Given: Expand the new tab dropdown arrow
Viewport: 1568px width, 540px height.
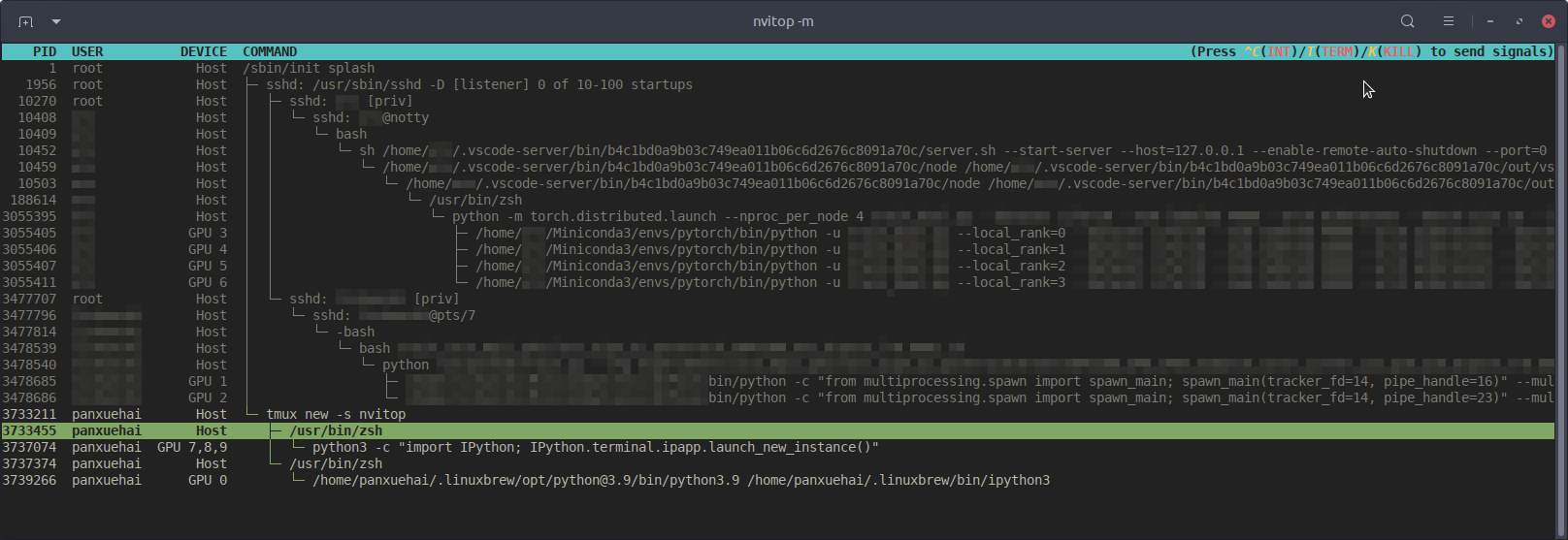Looking at the screenshot, I should [x=56, y=21].
